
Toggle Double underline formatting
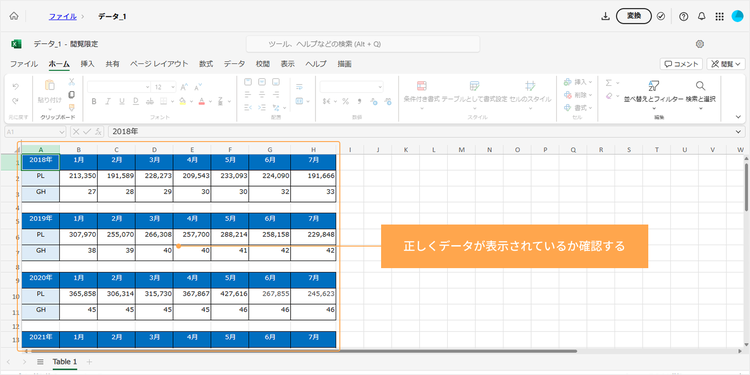click(135, 101)
